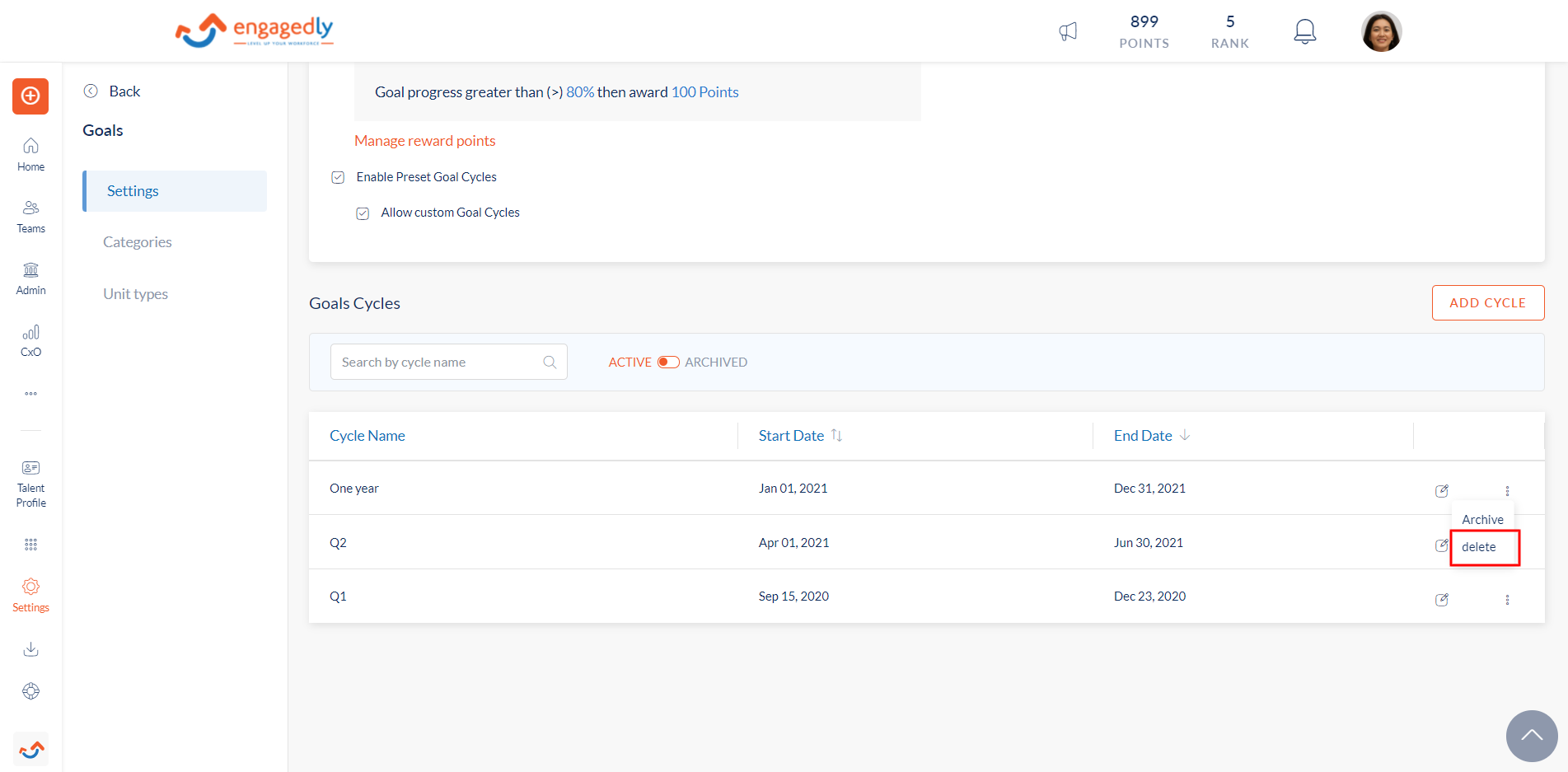
Task: Select the 'One year' cycle name
Action: (354, 488)
